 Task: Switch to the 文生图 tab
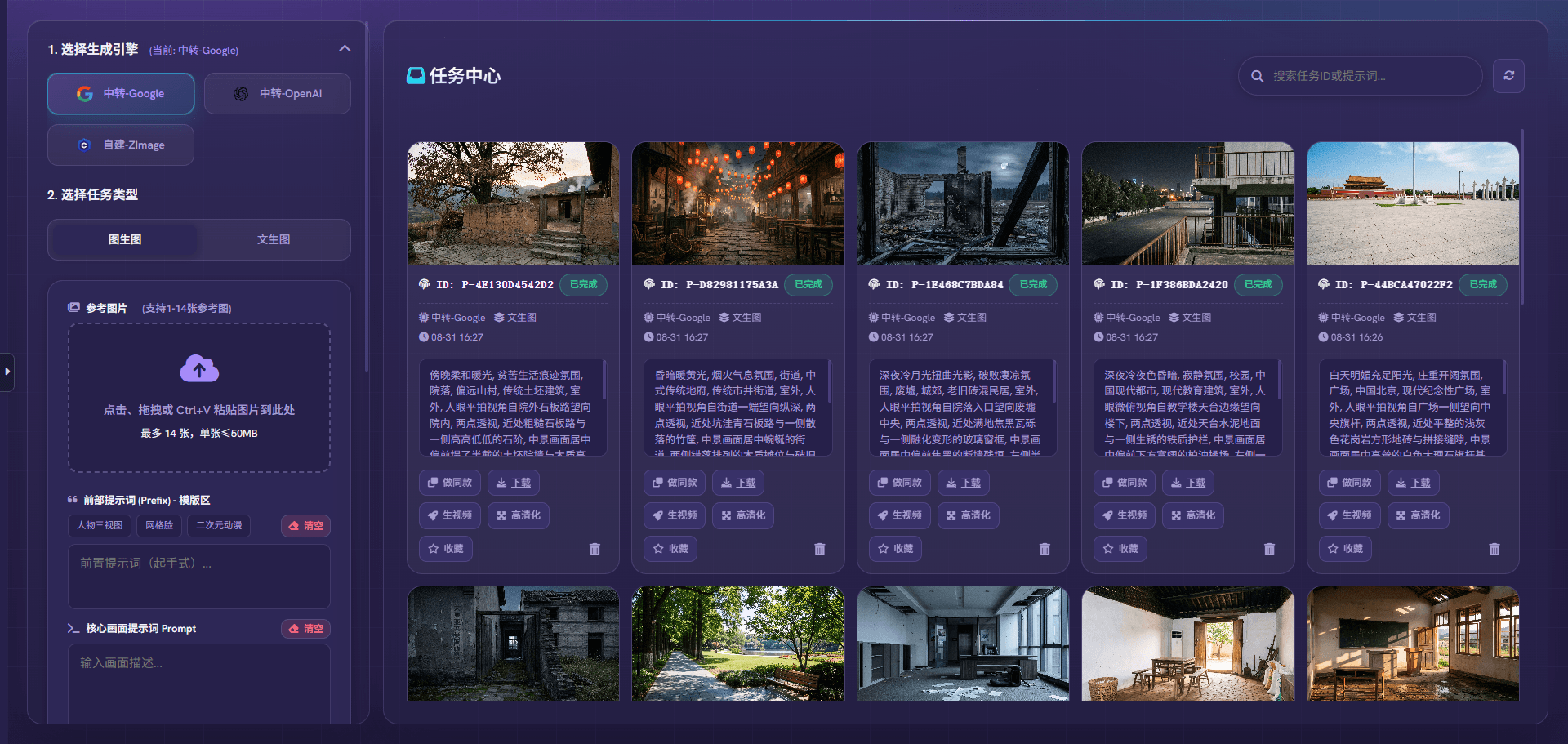point(274,239)
